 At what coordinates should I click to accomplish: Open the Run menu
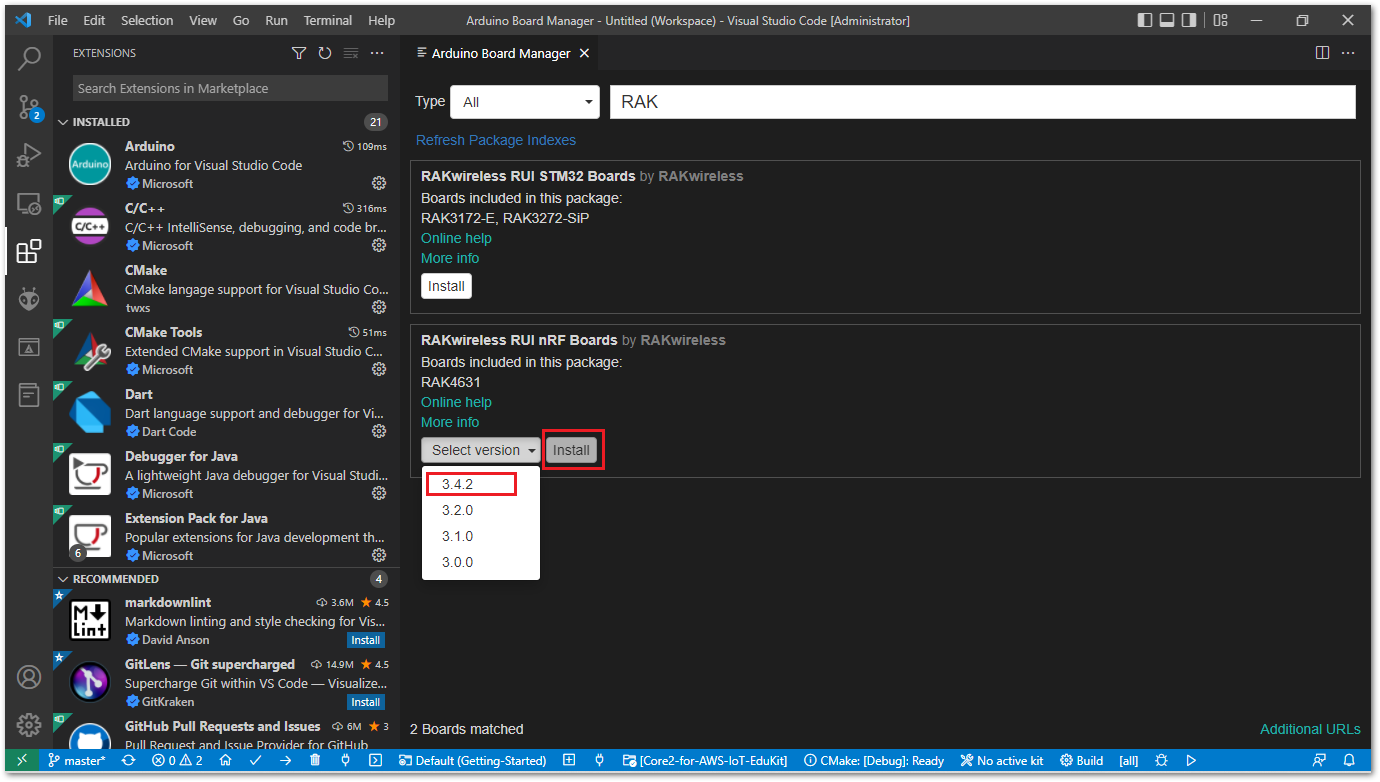[x=277, y=20]
